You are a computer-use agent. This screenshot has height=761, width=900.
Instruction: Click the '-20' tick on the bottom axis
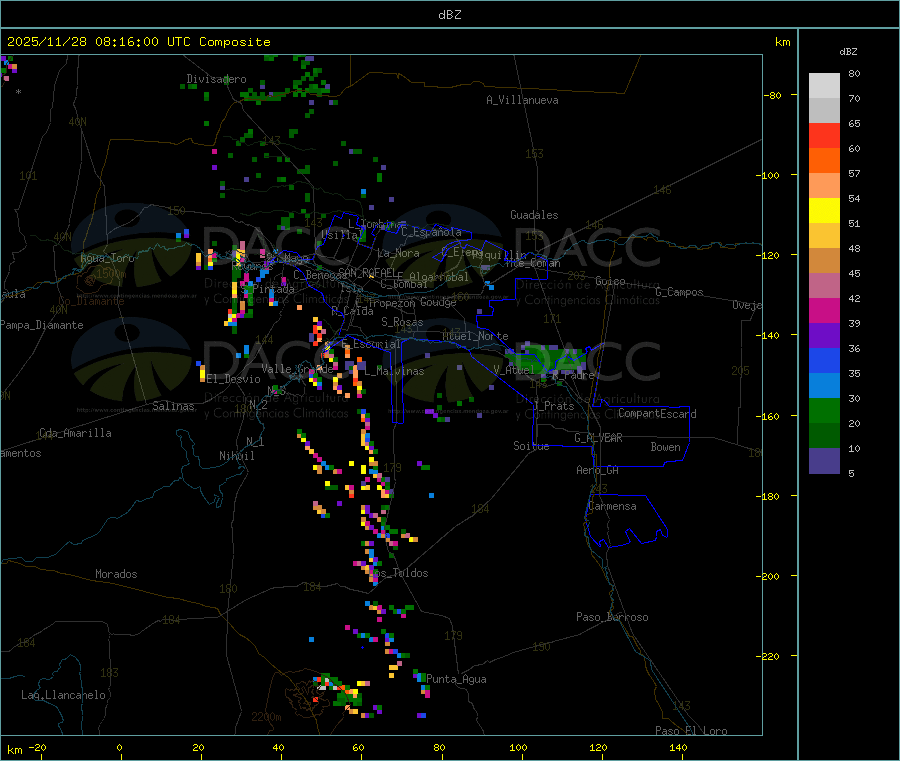tap(37, 747)
